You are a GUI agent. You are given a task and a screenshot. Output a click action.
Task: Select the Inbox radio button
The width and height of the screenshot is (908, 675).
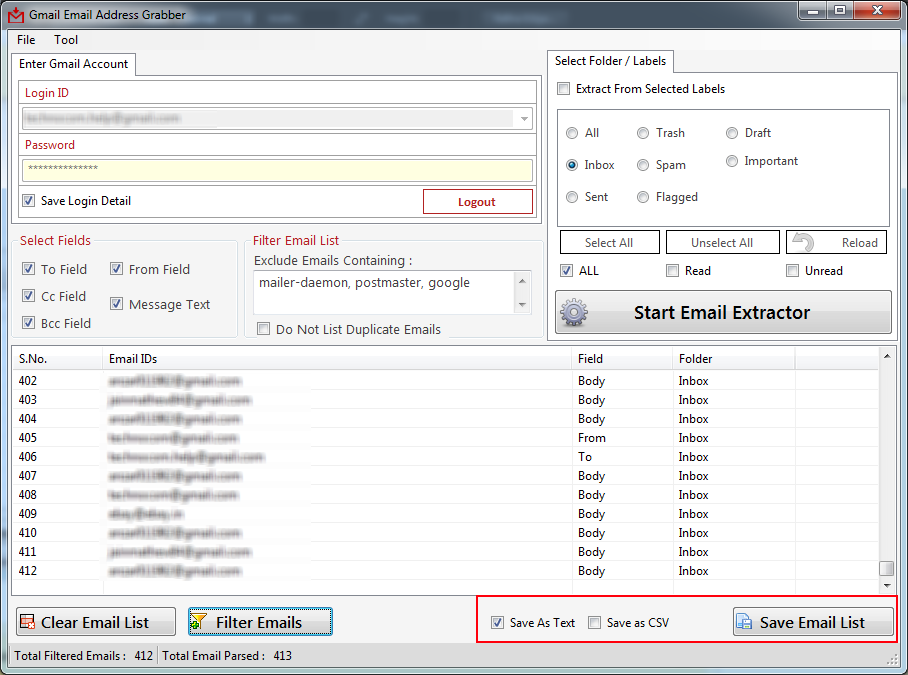tap(572, 165)
